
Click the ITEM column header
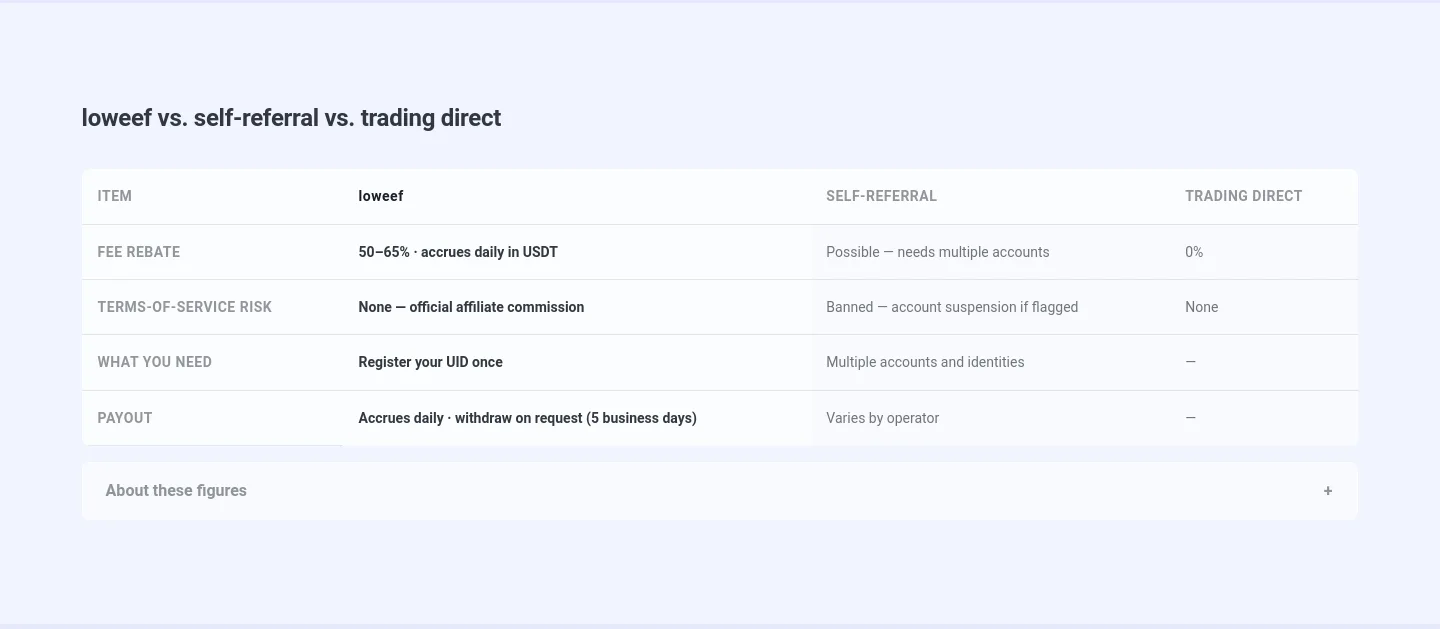[x=115, y=196]
